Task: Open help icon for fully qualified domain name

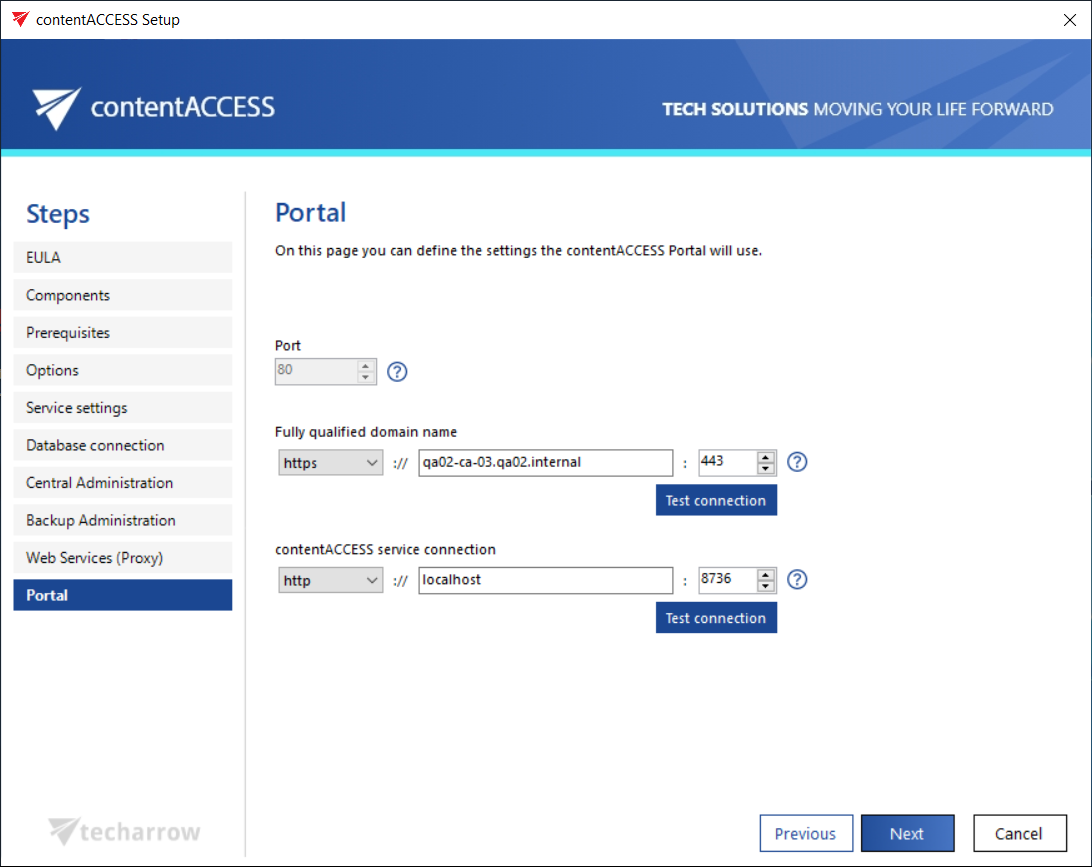Action: coord(797,462)
